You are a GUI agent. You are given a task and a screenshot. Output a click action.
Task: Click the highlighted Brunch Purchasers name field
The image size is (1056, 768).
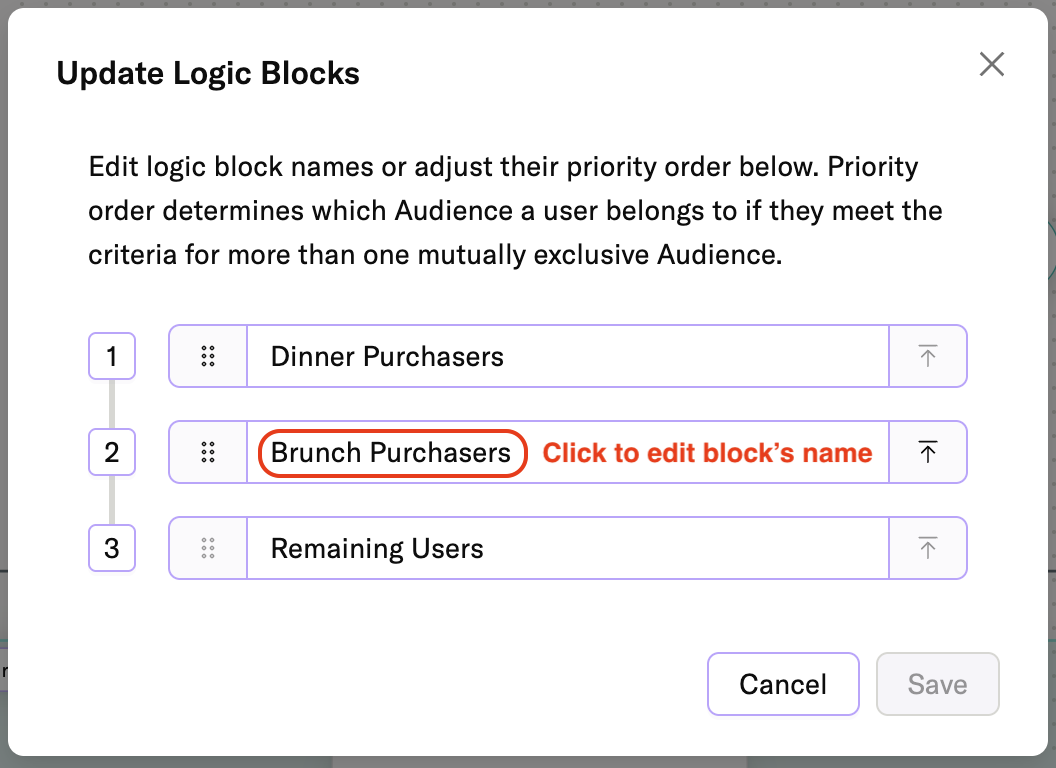390,452
